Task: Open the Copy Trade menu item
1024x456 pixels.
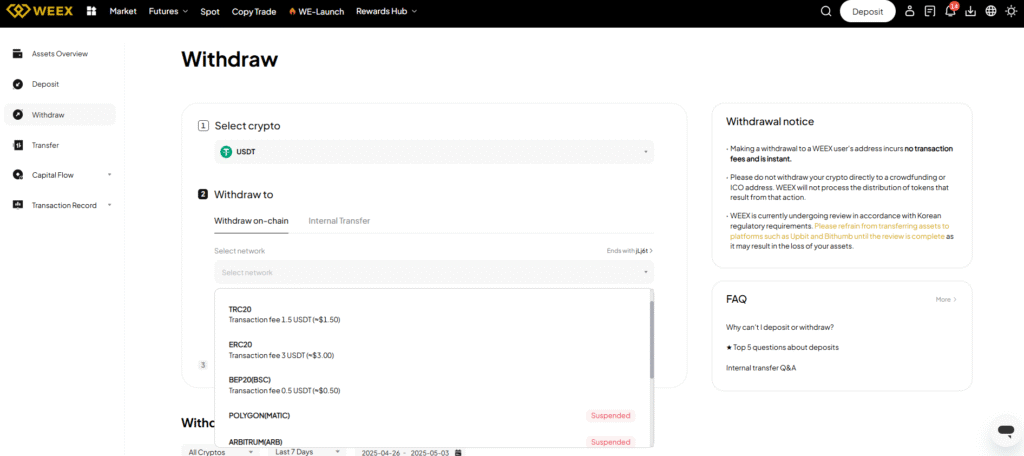Action: click(254, 12)
